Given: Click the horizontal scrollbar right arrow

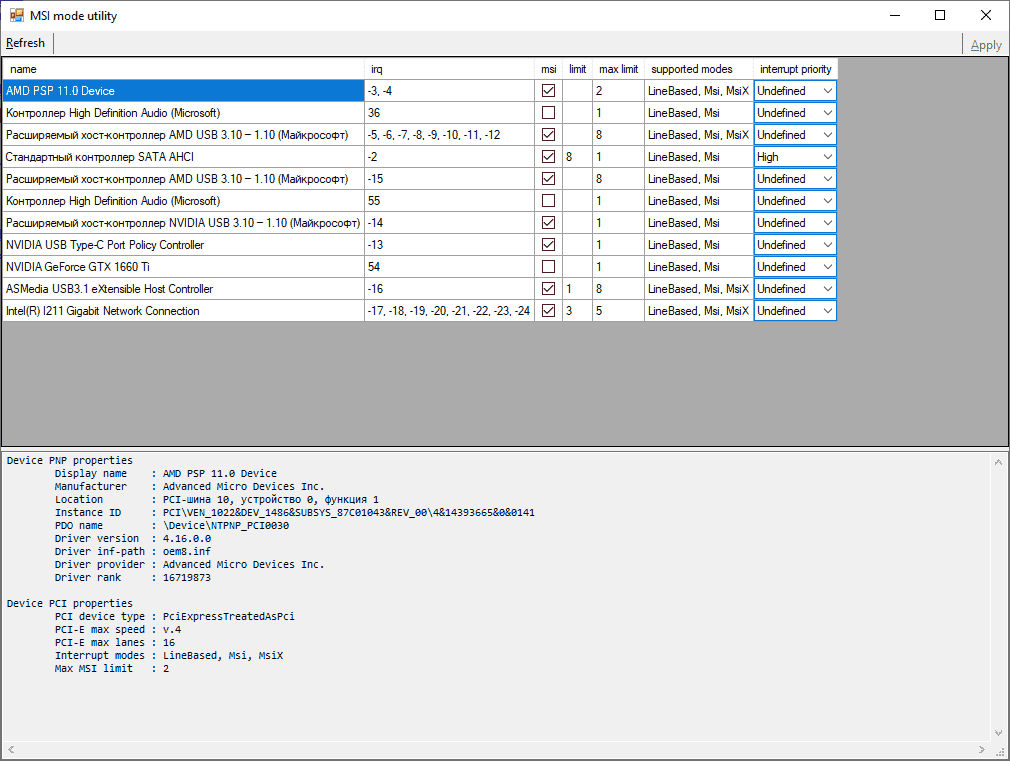Looking at the screenshot, I should pyautogui.click(x=982, y=749).
